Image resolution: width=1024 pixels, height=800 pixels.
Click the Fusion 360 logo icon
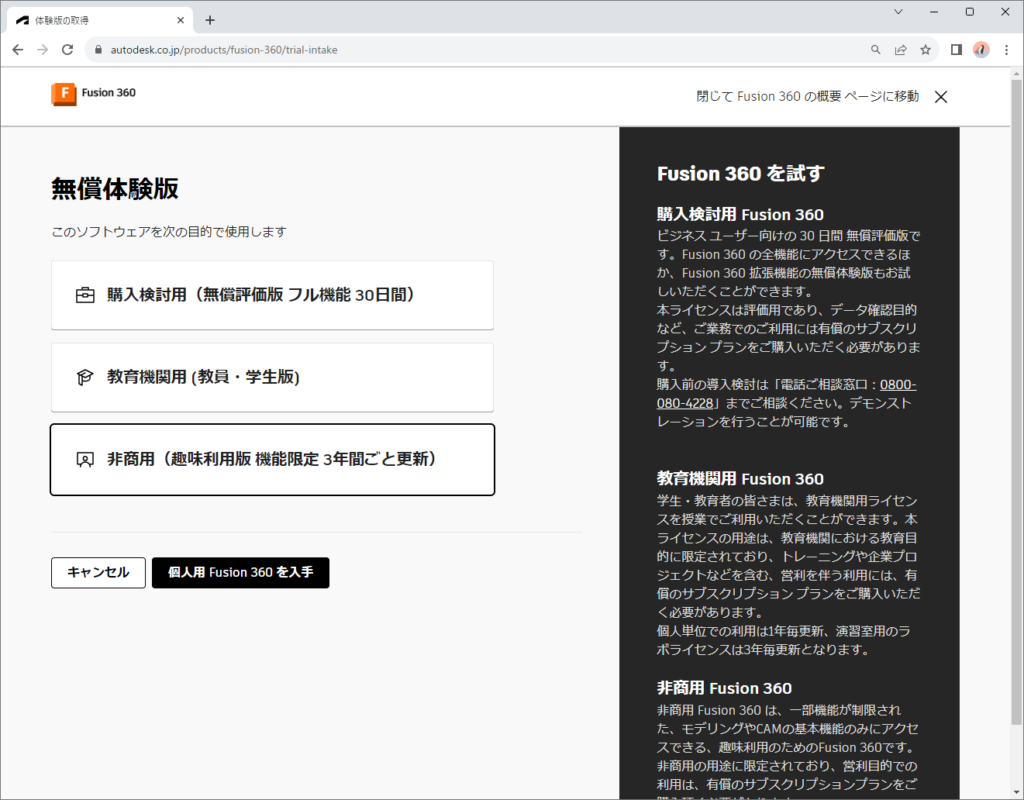click(64, 94)
